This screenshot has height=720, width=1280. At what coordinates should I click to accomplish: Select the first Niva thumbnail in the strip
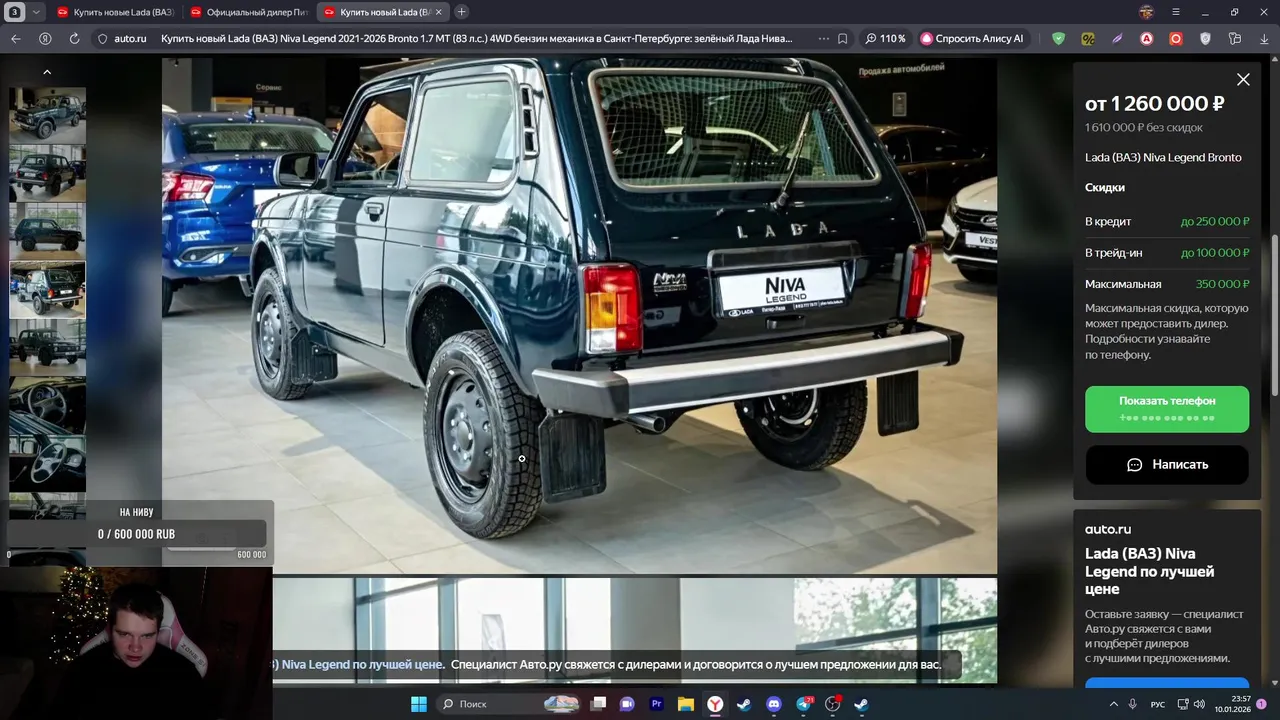[x=47, y=115]
